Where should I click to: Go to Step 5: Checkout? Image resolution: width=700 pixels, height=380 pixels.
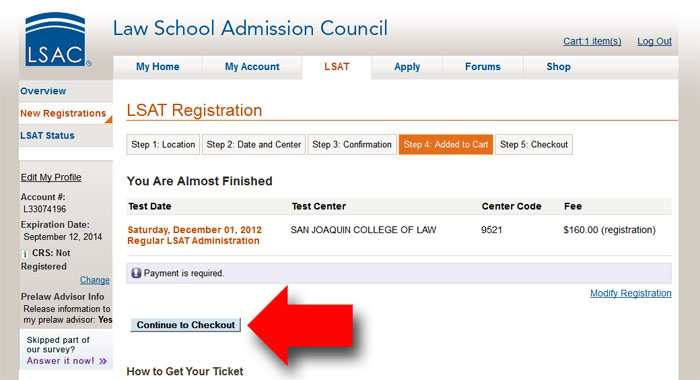click(533, 145)
